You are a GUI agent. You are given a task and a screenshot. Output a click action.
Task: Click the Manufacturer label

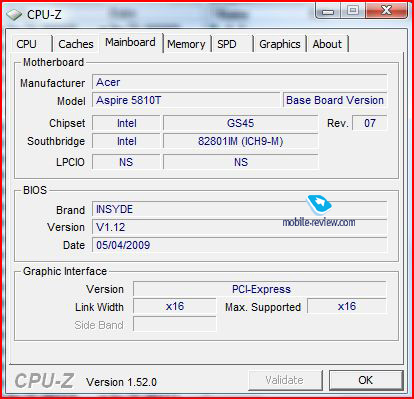[x=52, y=83]
